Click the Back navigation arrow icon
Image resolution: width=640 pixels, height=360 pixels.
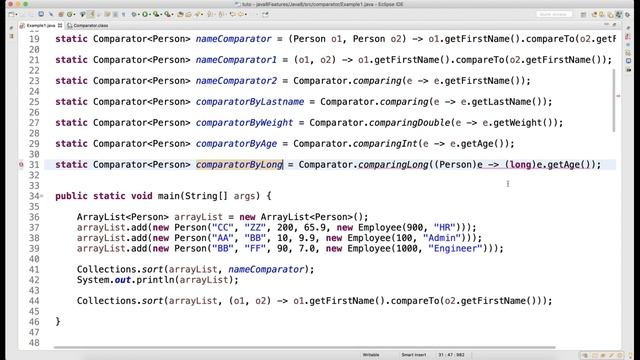(x=232, y=14)
